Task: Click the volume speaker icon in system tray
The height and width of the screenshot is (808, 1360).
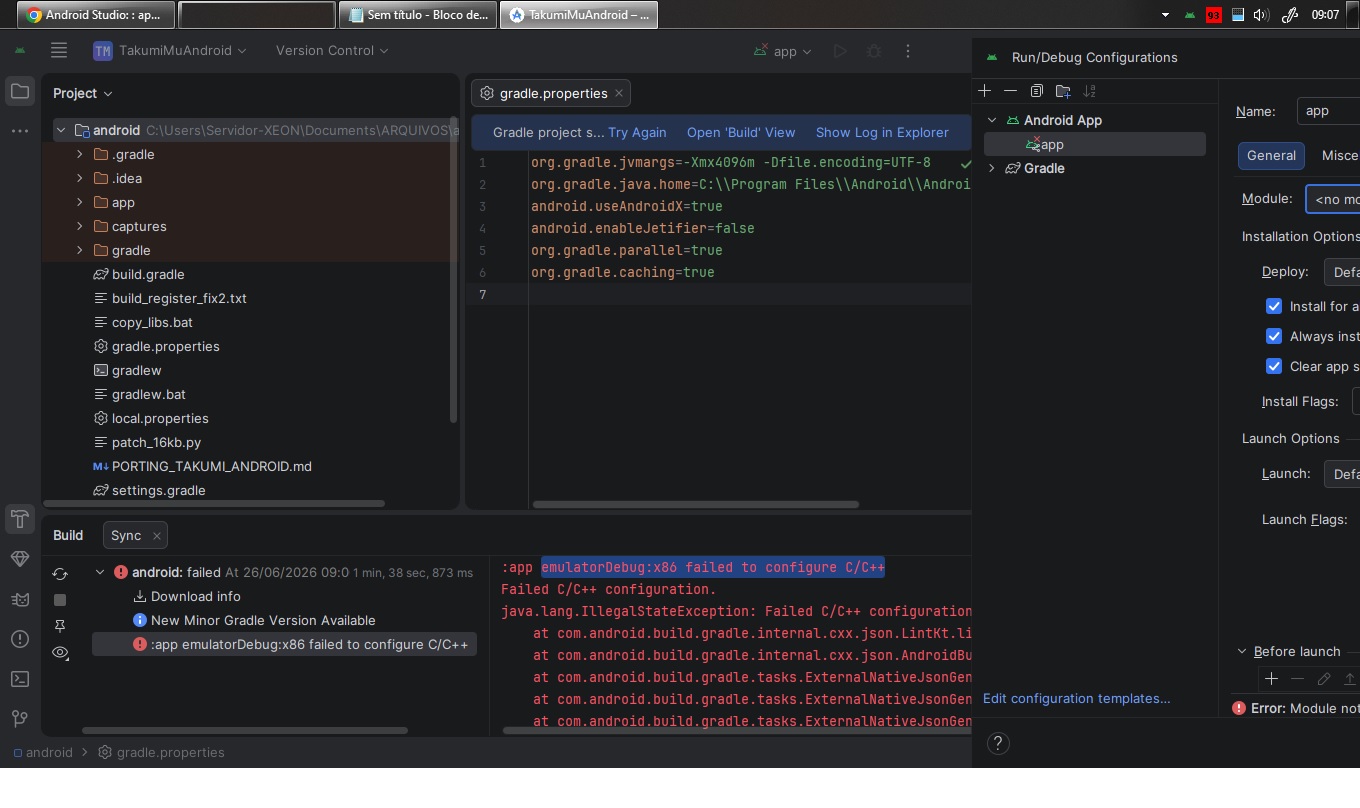Action: (1260, 15)
